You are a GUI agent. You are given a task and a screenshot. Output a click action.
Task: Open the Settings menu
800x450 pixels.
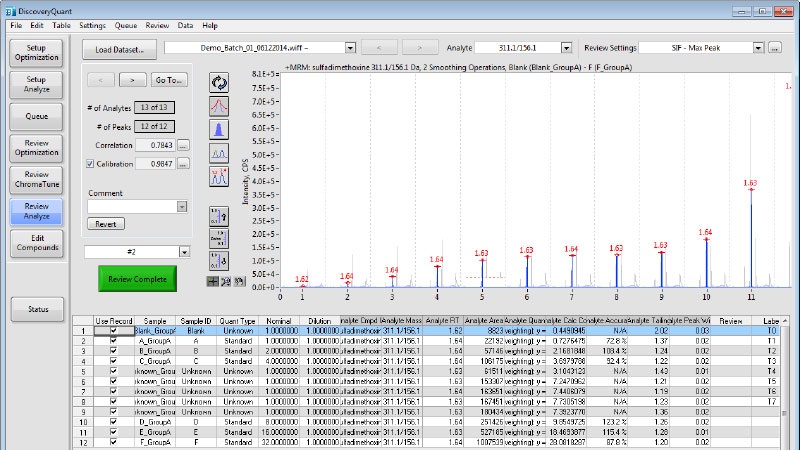92,24
